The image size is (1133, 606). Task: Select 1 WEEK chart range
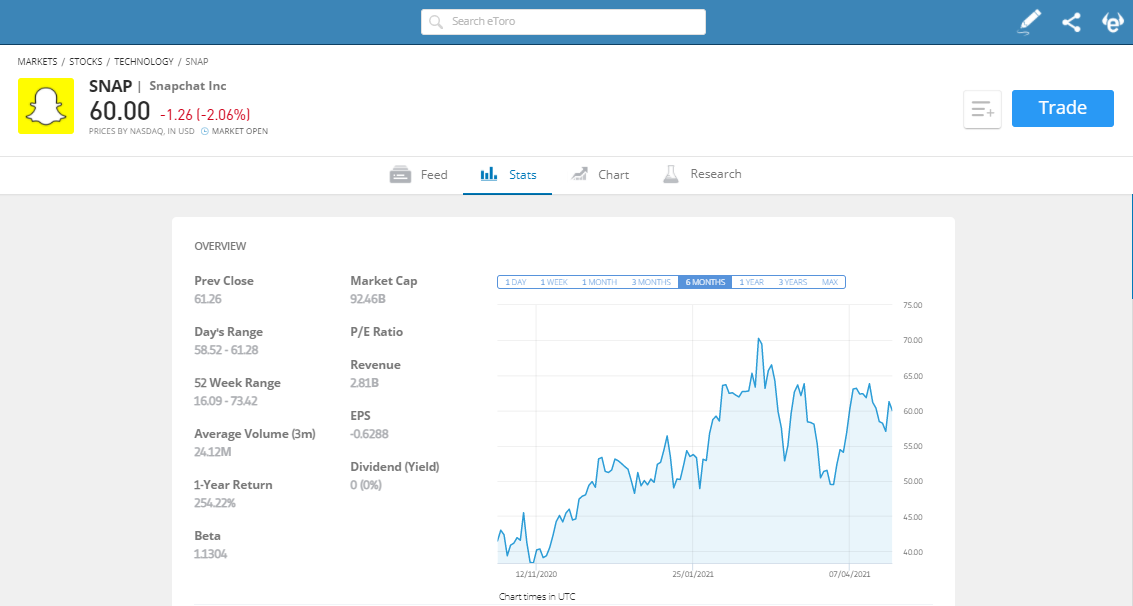[553, 282]
